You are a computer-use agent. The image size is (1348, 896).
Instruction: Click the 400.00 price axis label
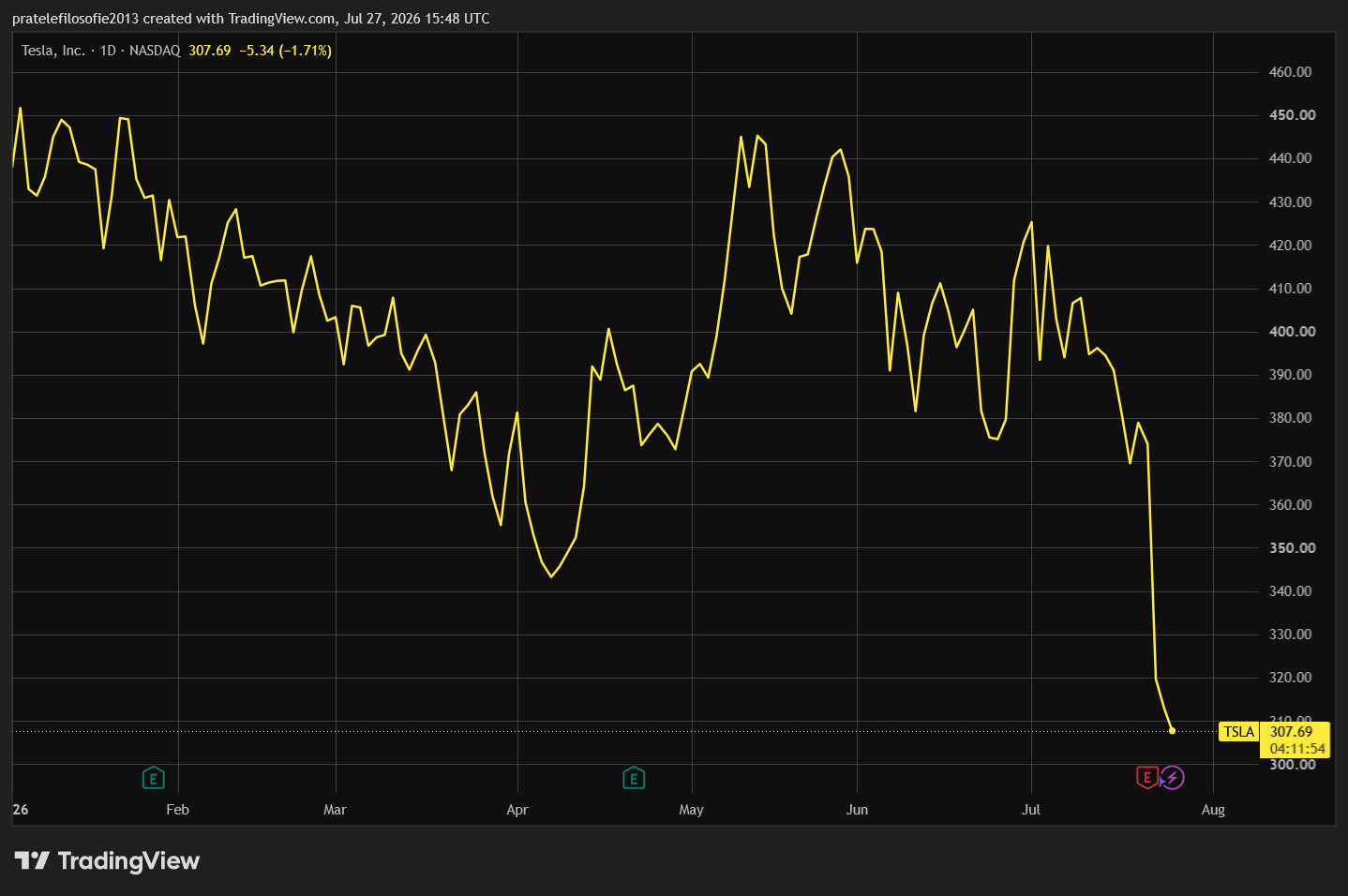click(x=1292, y=332)
